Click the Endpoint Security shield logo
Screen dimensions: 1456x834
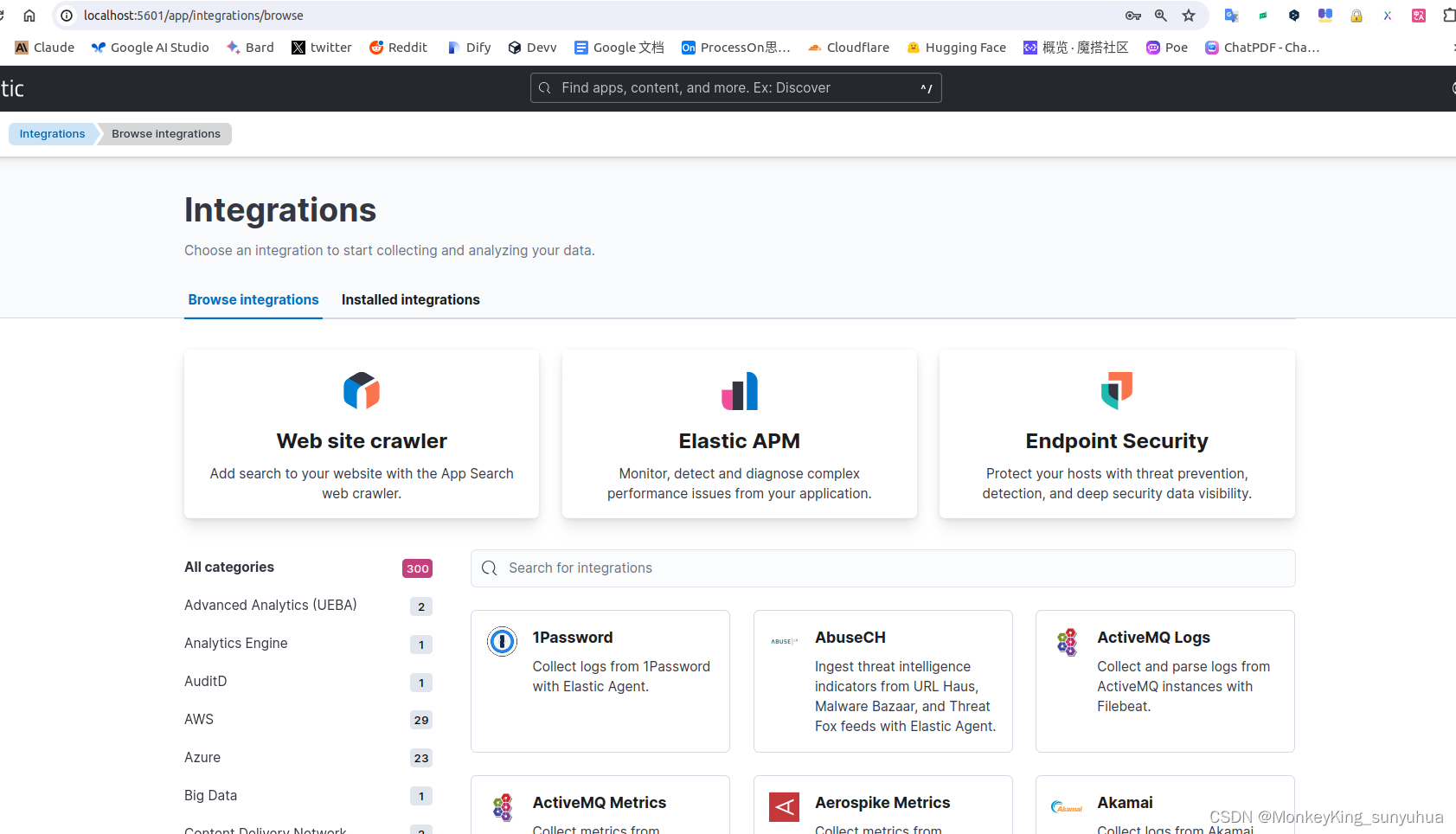tap(1117, 391)
